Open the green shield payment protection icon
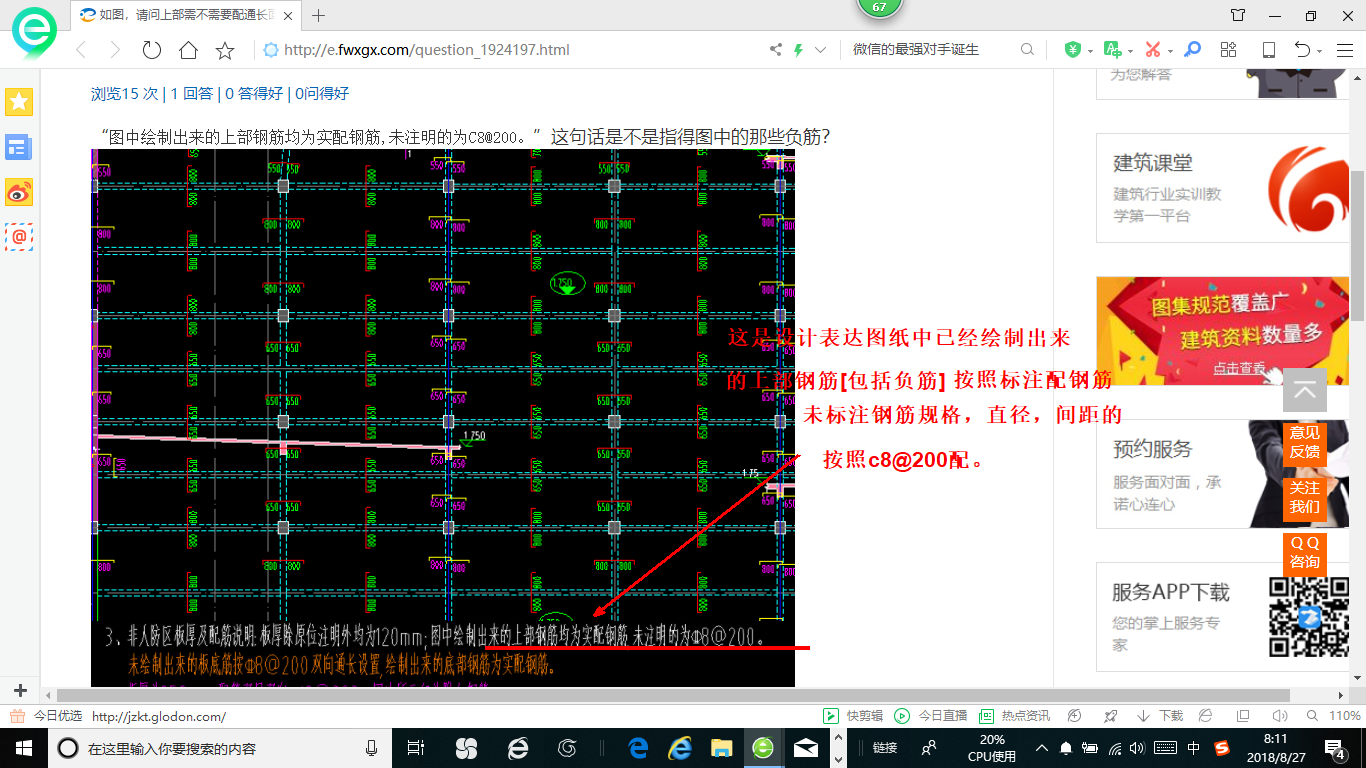Viewport: 1366px width, 768px height. [1072, 50]
